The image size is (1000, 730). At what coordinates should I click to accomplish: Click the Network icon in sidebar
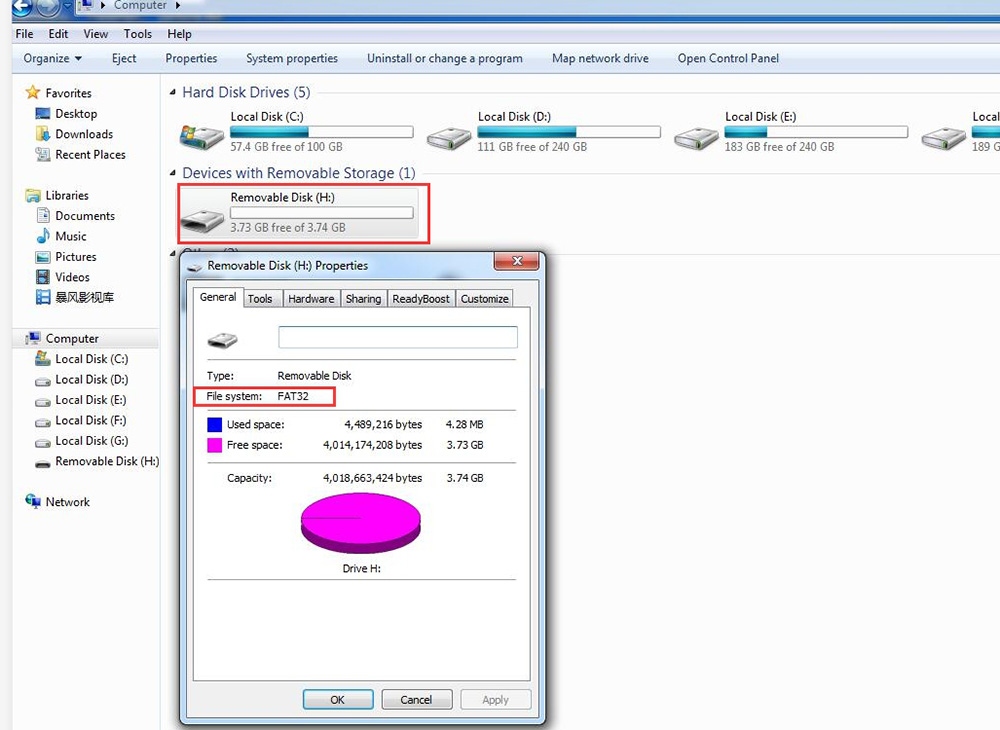[x=33, y=501]
